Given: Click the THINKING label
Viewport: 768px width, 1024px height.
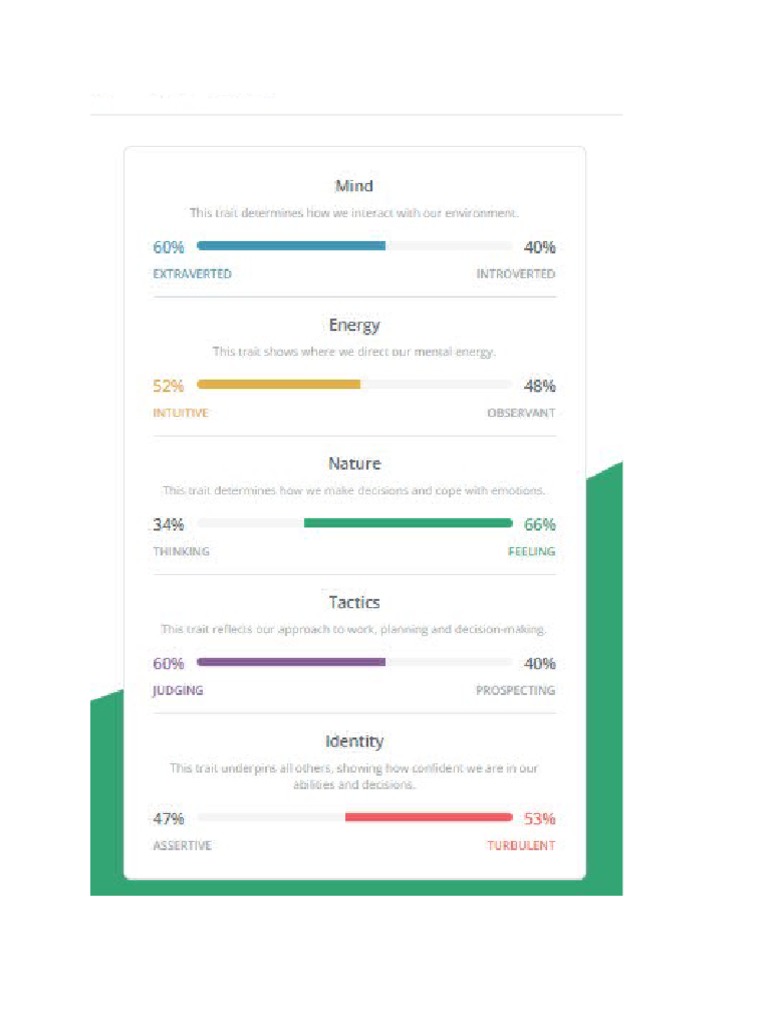Looking at the screenshot, I should click(181, 551).
